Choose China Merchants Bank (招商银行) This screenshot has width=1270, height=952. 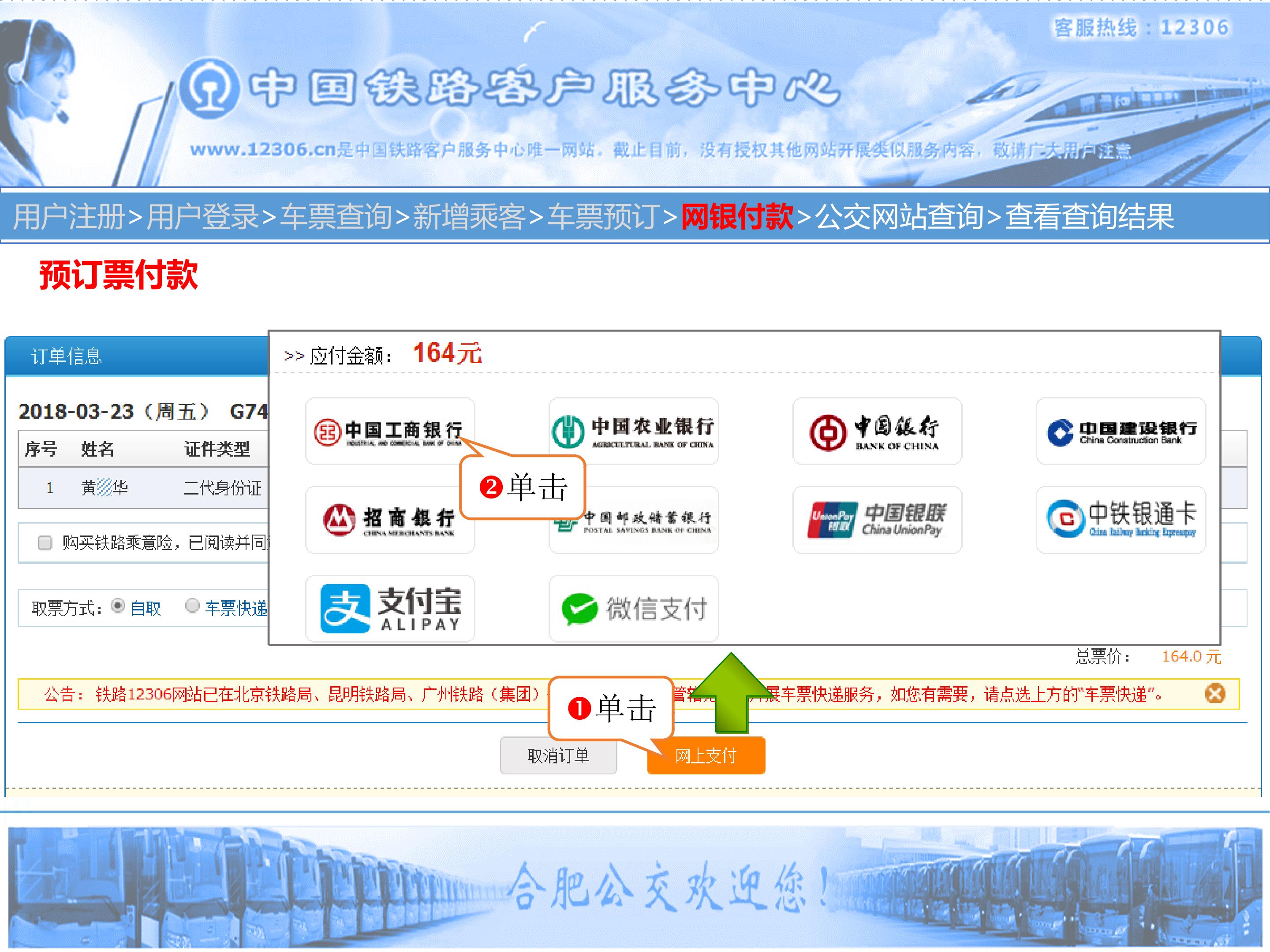390,519
